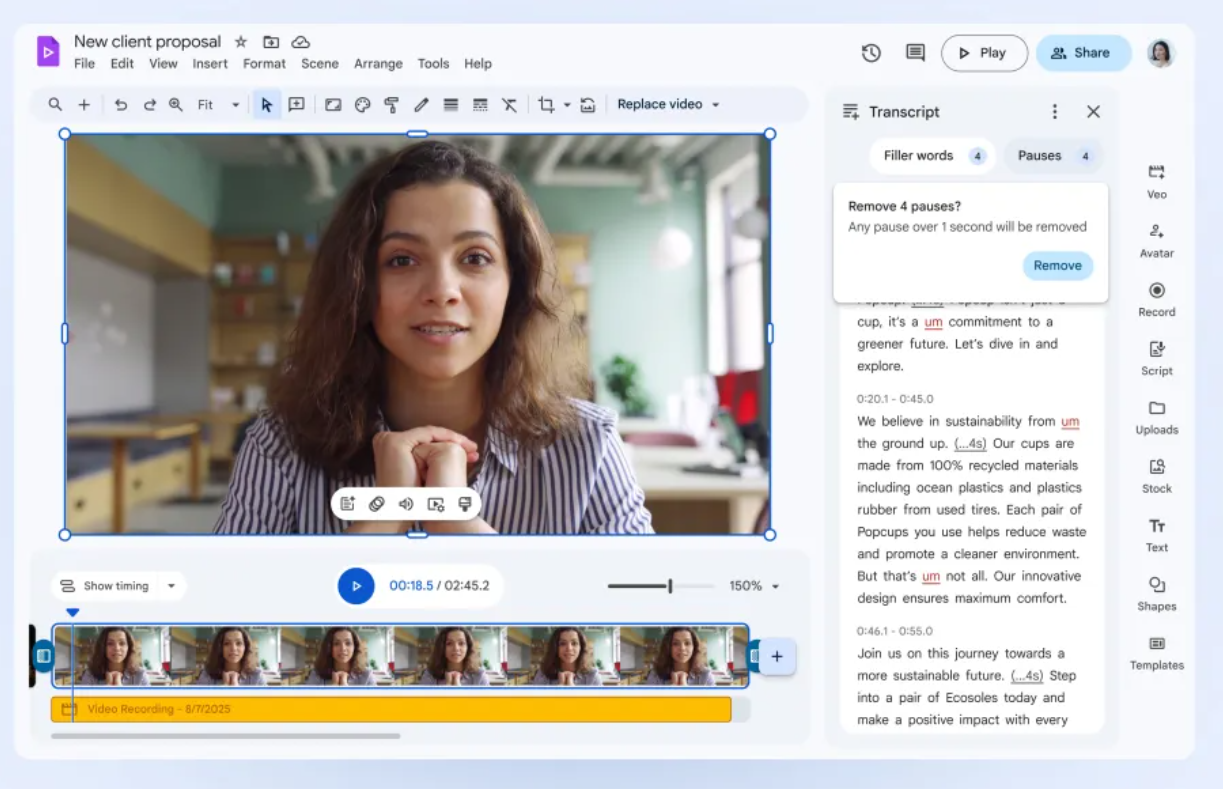Star the New client proposal document
This screenshot has height=789, width=1223.
click(241, 42)
